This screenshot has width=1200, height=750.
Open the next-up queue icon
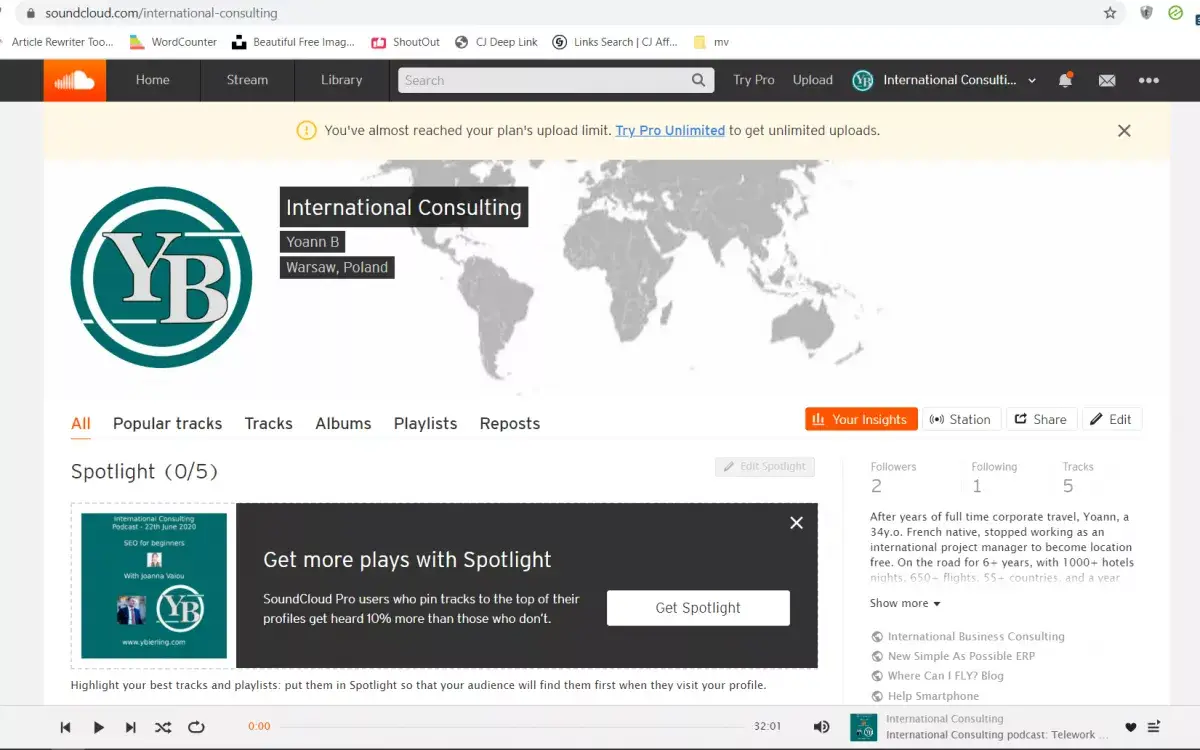[1154, 727]
